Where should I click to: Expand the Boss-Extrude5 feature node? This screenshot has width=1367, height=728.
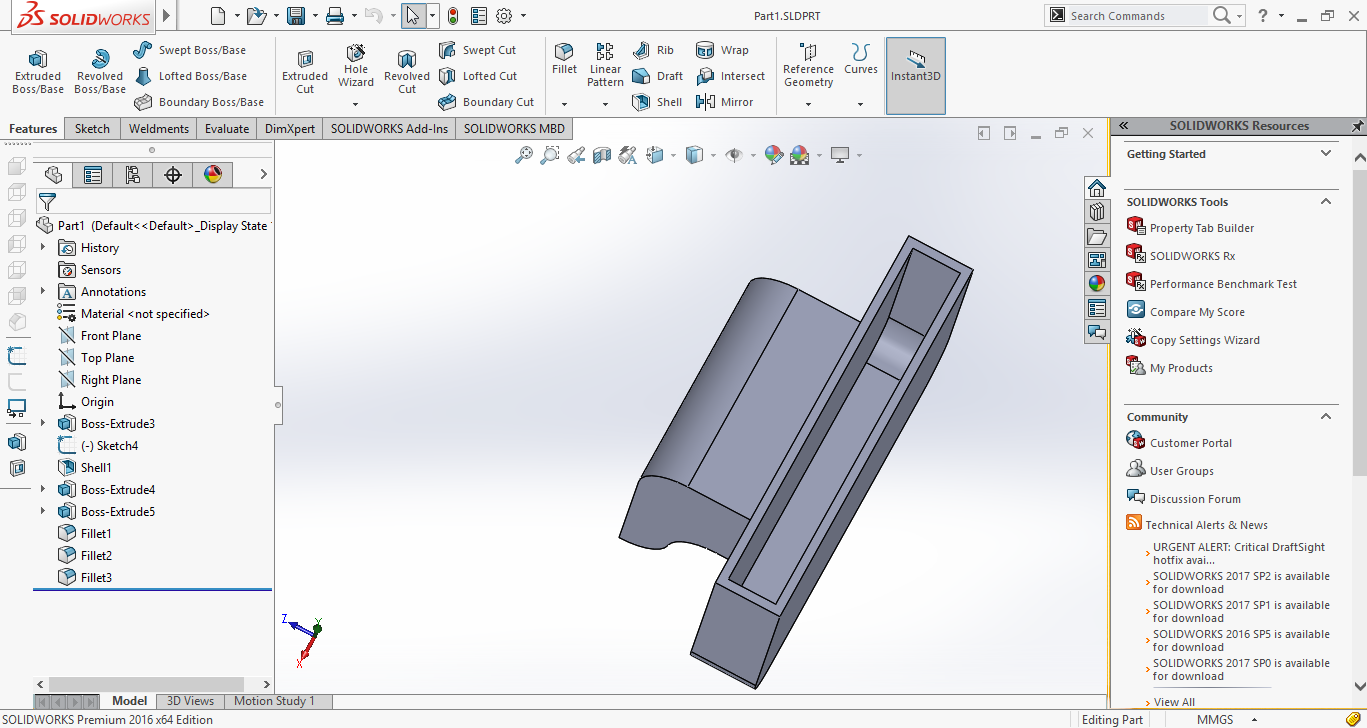pyautogui.click(x=43, y=511)
